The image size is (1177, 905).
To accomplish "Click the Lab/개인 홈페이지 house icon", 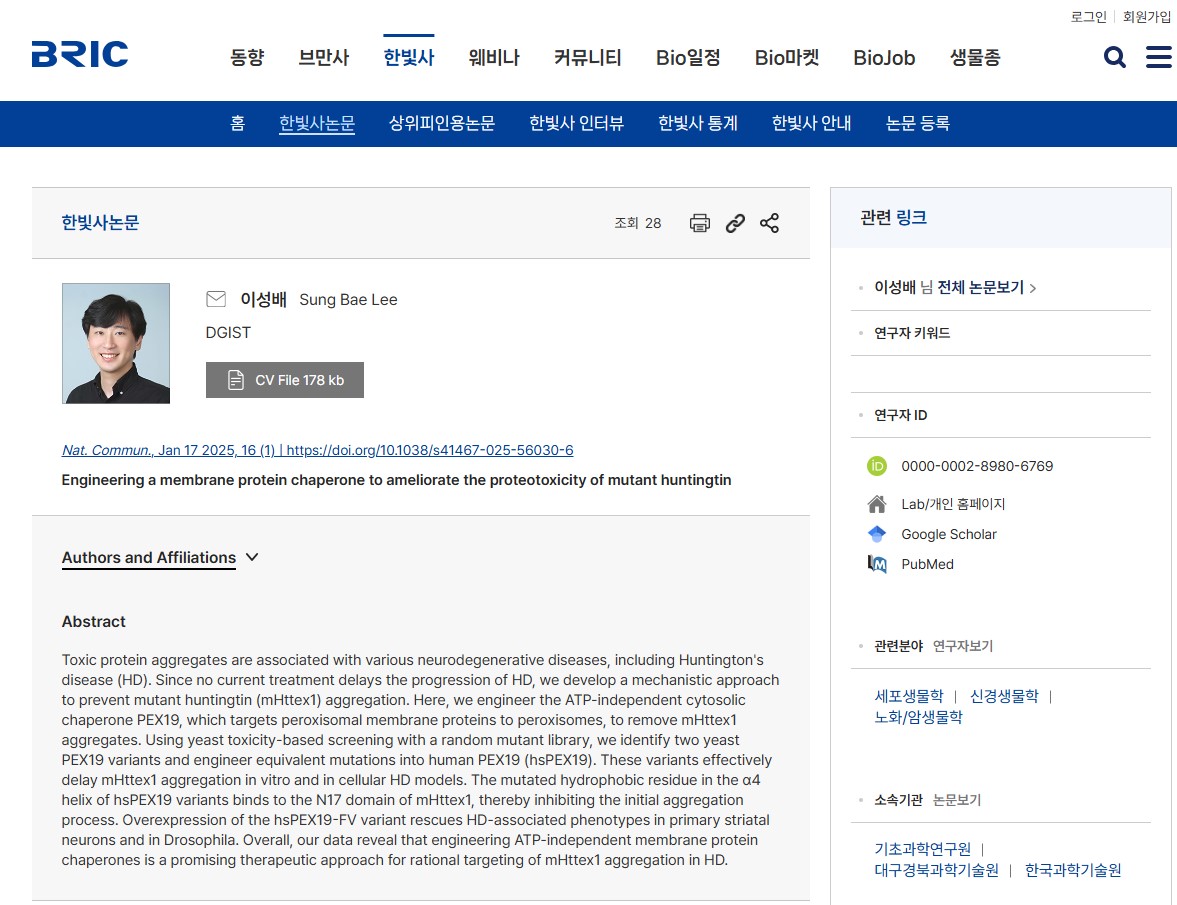I will 877,504.
